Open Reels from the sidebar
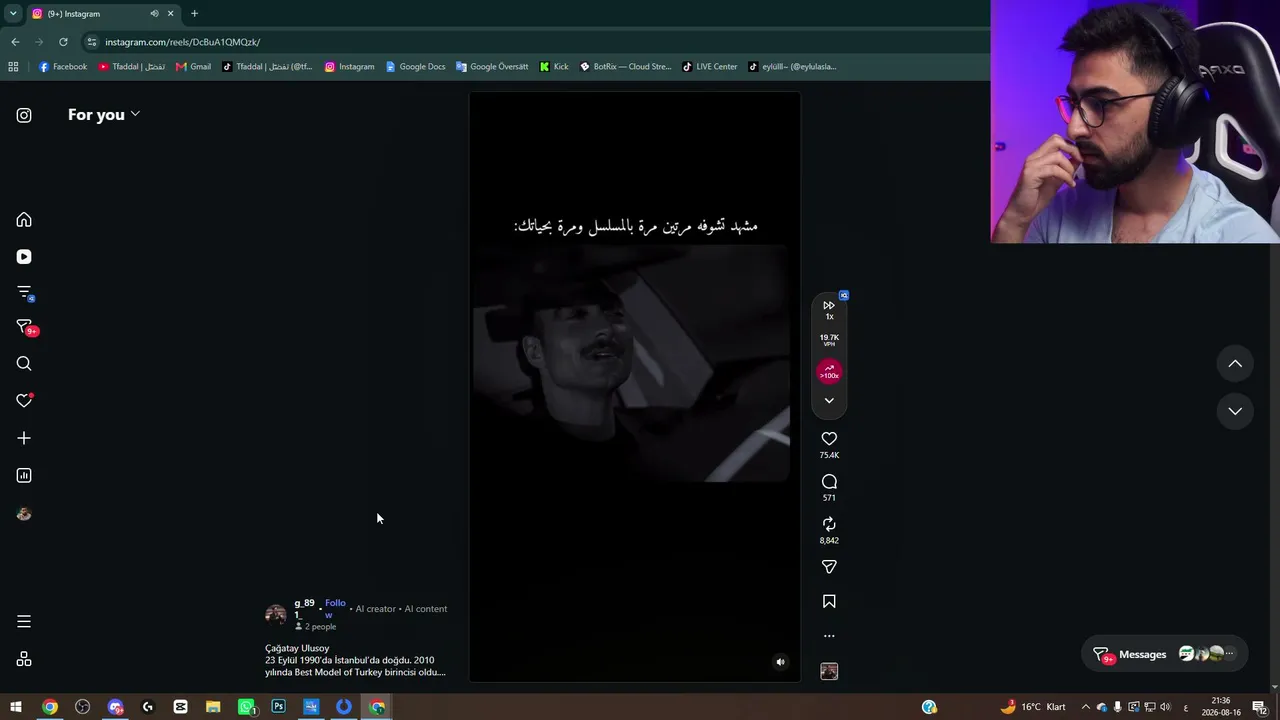This screenshot has width=1280, height=720. 24,257
